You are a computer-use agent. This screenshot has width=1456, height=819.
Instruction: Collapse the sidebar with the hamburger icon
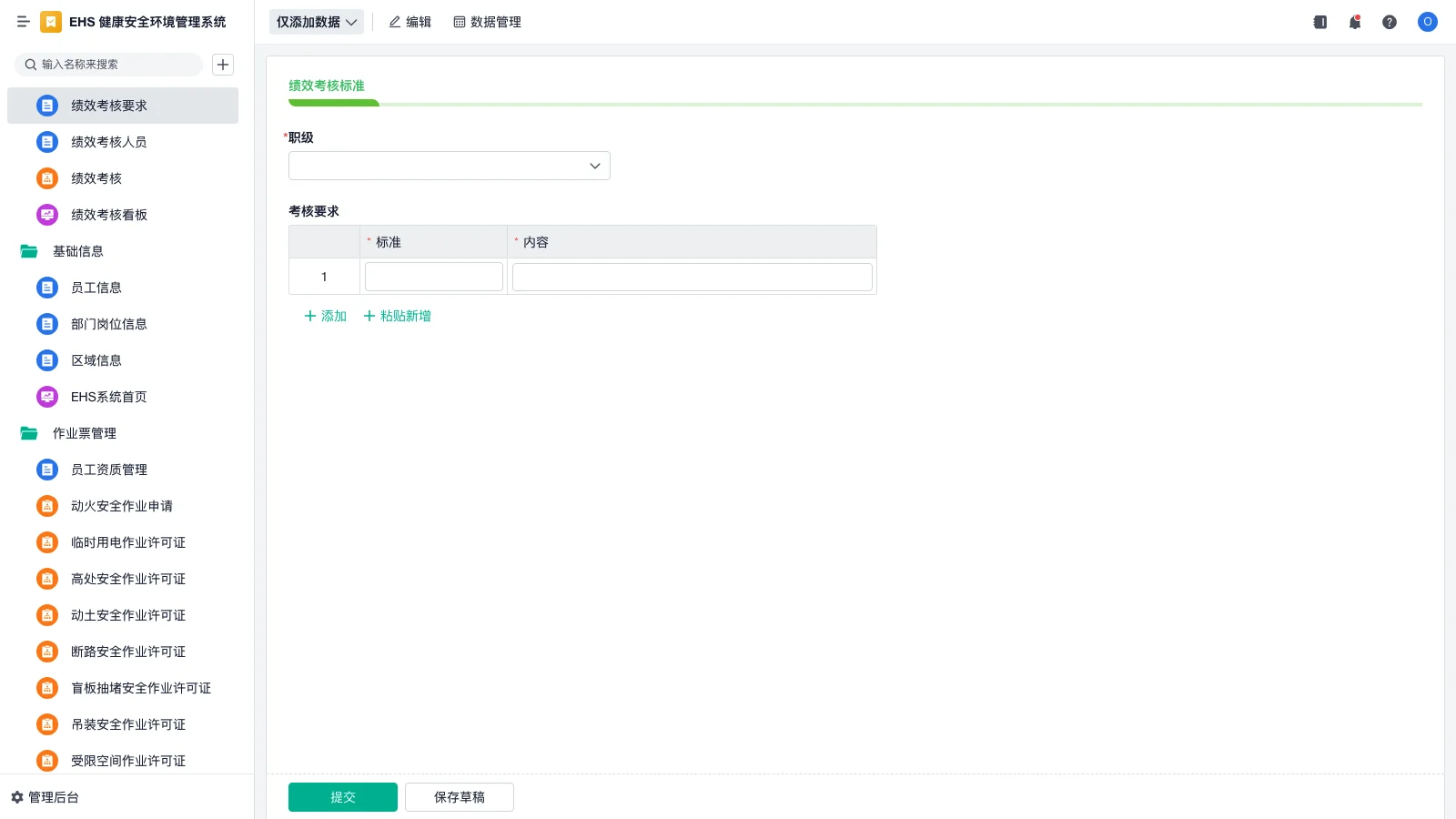click(x=23, y=22)
